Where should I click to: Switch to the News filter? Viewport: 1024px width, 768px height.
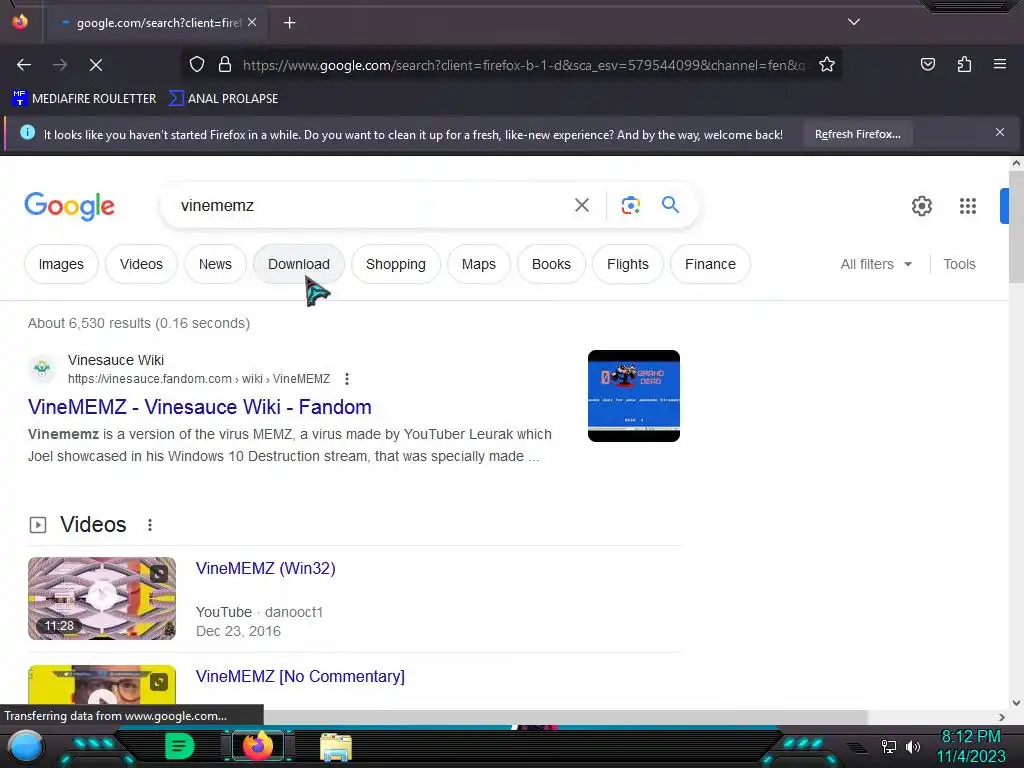pyautogui.click(x=216, y=264)
